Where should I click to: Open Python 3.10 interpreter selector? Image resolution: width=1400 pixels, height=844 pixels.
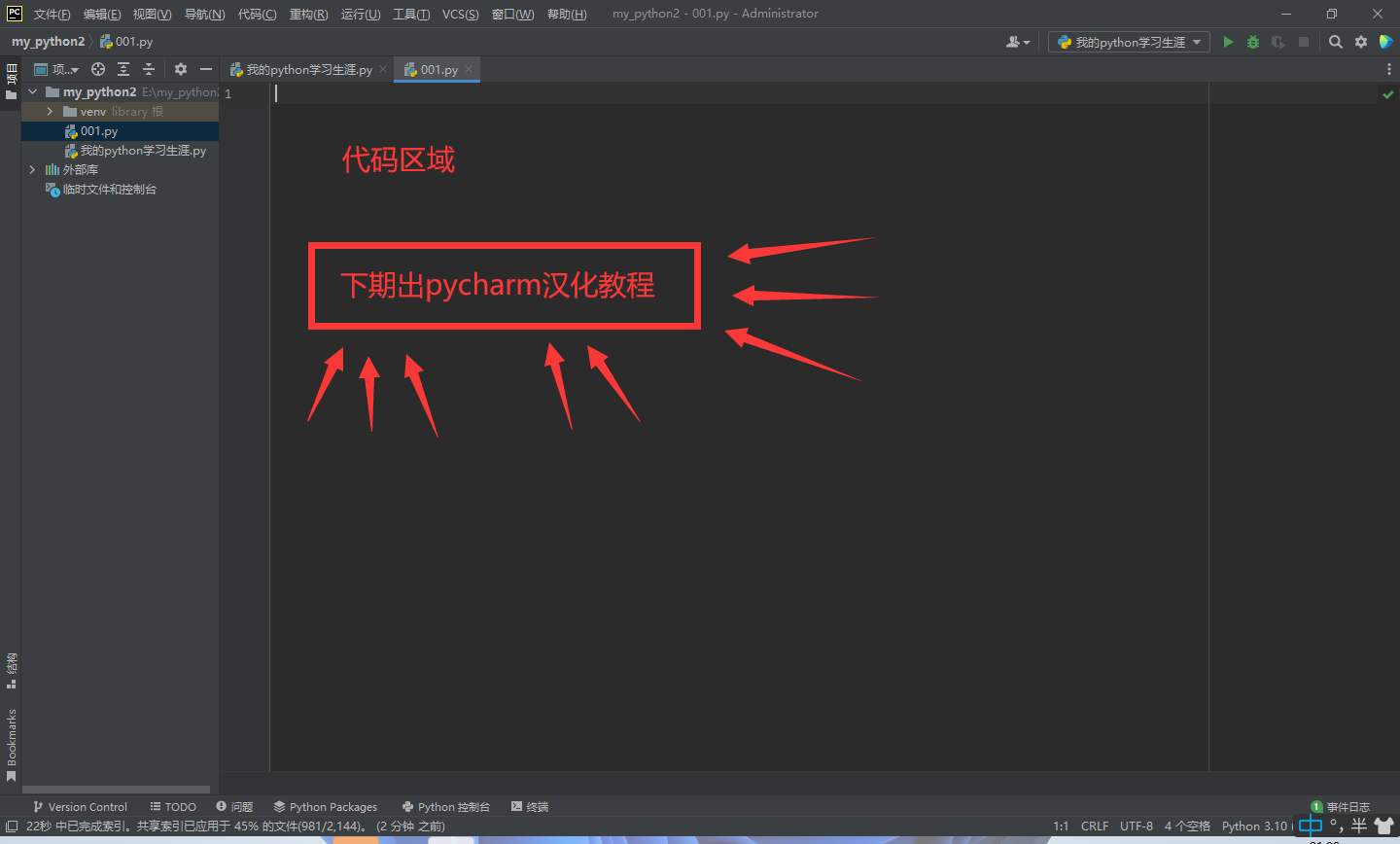pyautogui.click(x=1254, y=826)
